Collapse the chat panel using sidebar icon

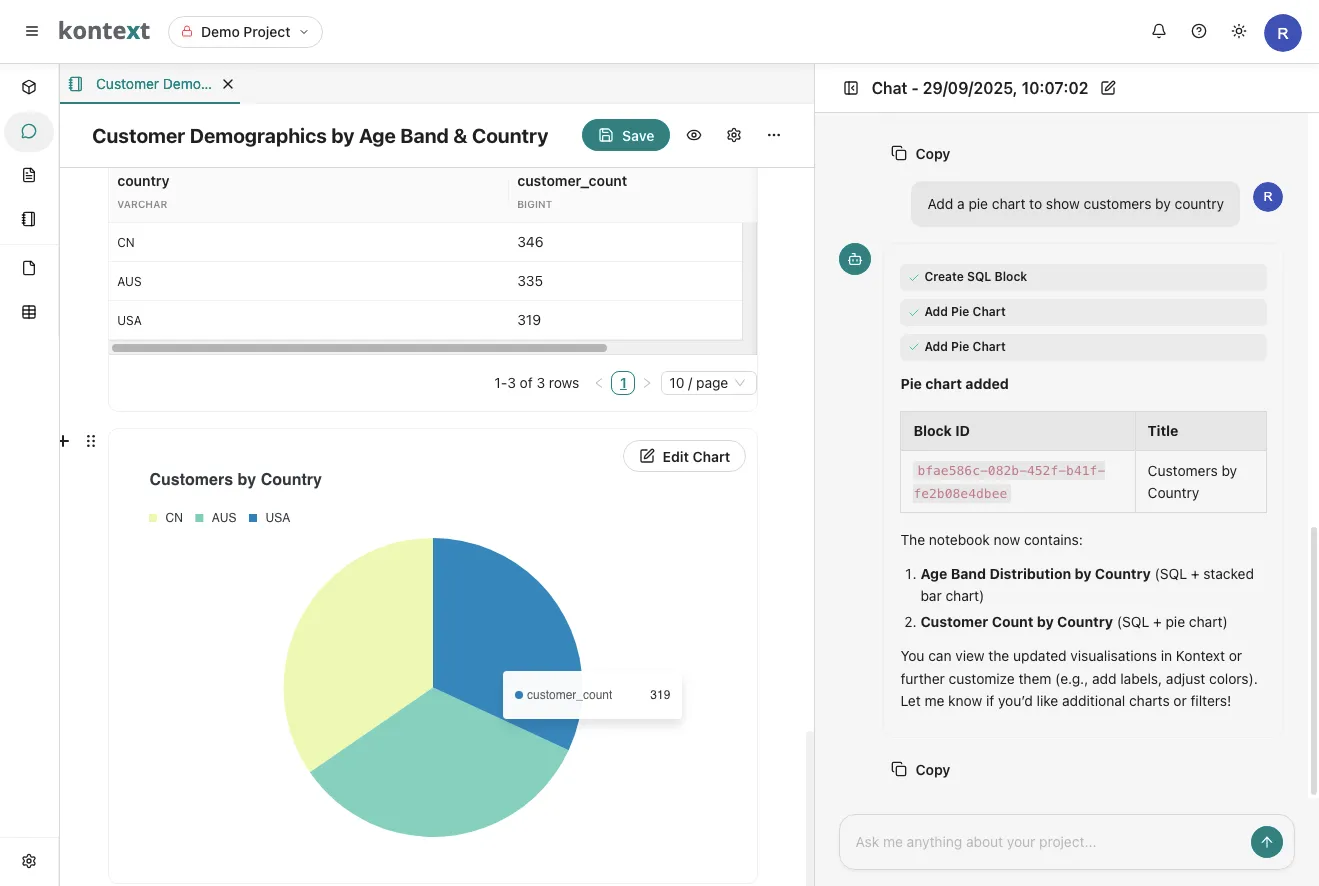[851, 88]
